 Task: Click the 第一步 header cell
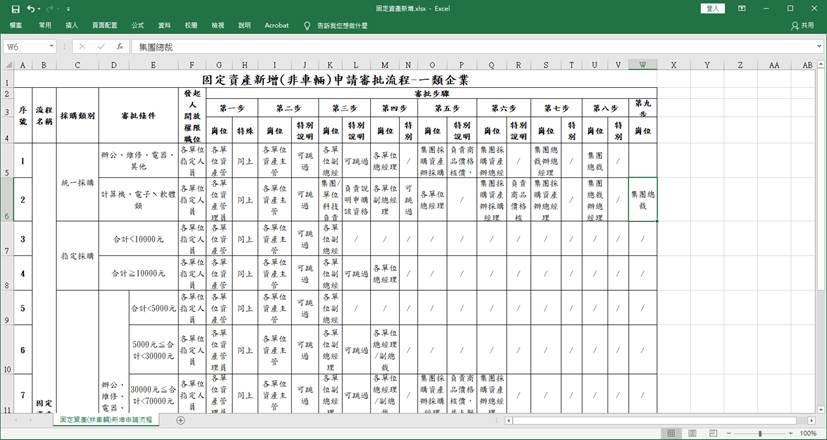(x=232, y=108)
